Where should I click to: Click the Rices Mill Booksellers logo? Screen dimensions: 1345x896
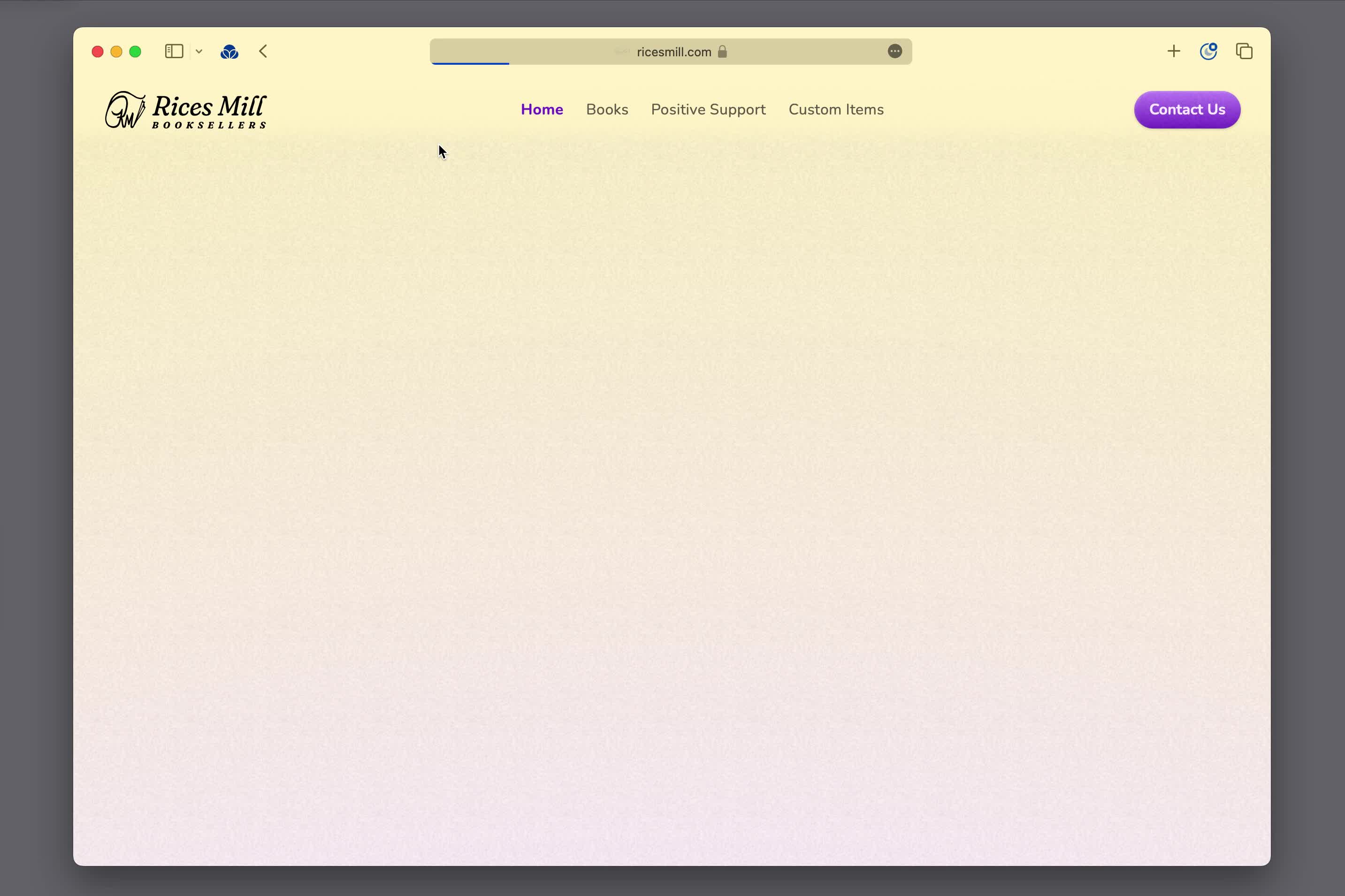[x=186, y=110]
